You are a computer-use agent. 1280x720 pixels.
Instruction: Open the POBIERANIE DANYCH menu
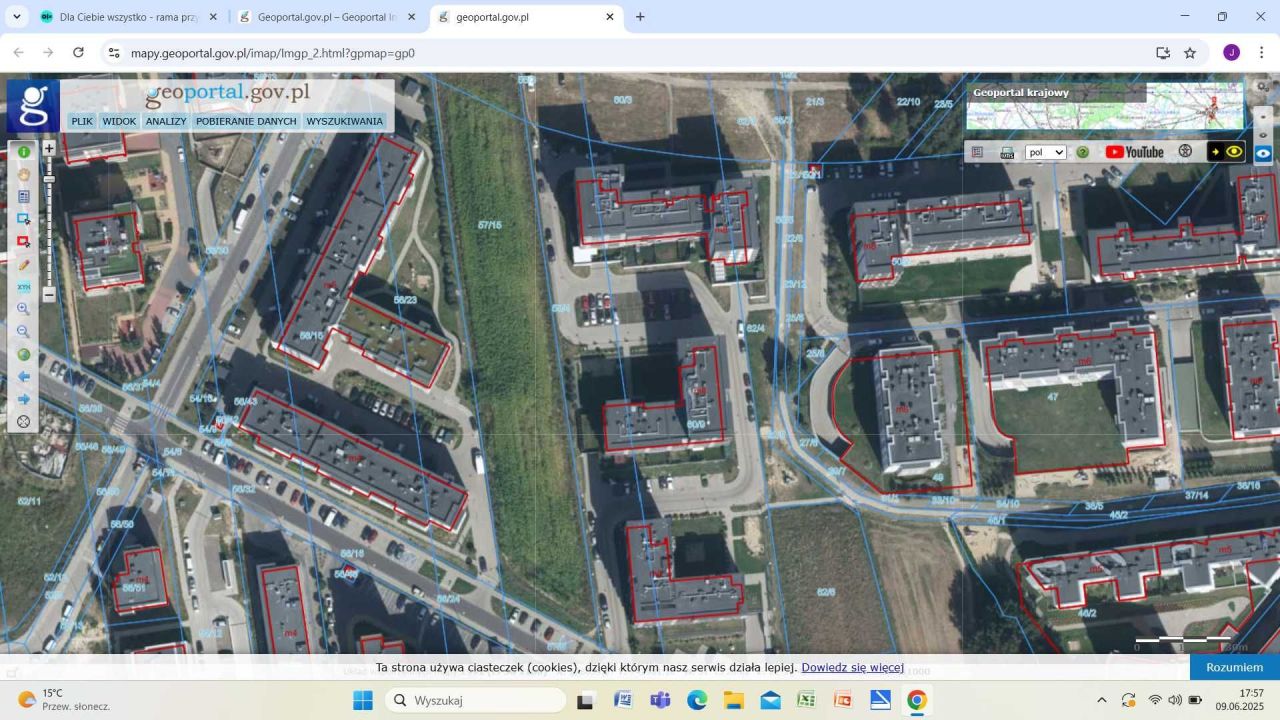pyautogui.click(x=245, y=121)
